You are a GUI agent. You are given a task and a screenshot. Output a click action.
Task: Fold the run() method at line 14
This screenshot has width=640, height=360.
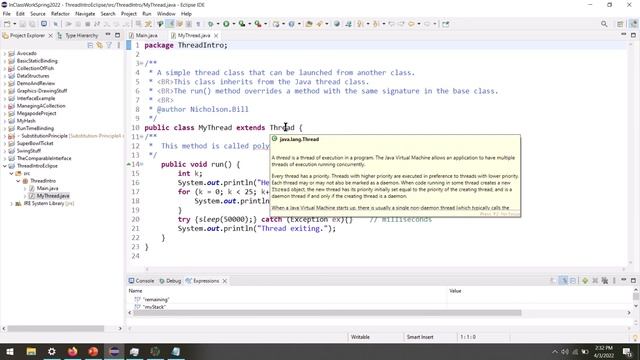pos(142,164)
